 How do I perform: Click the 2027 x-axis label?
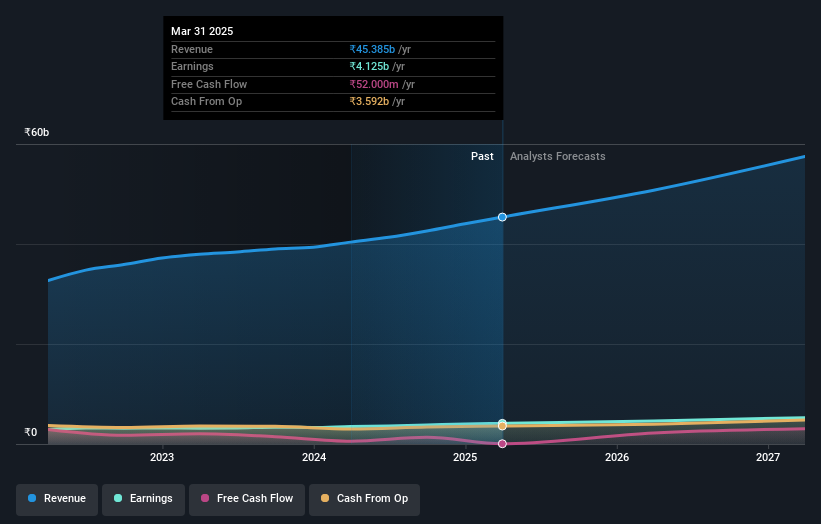coord(768,457)
